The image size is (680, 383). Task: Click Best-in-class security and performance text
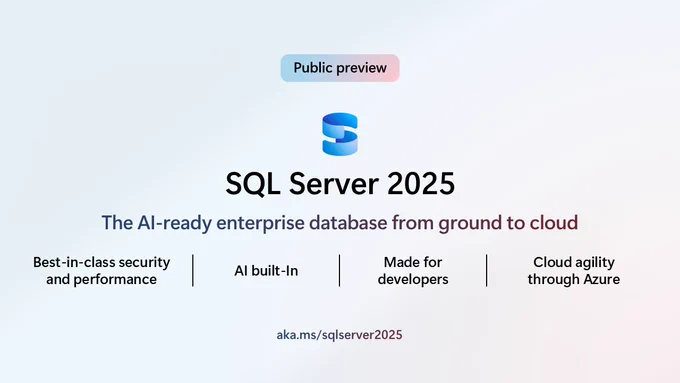pyautogui.click(x=101, y=271)
